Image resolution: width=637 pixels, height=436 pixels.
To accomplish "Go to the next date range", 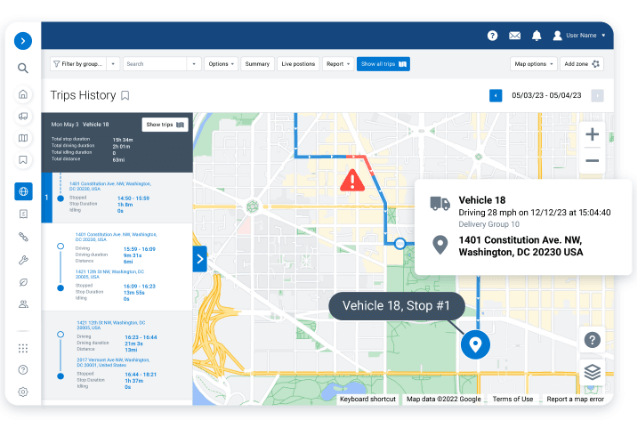I will tap(597, 95).
